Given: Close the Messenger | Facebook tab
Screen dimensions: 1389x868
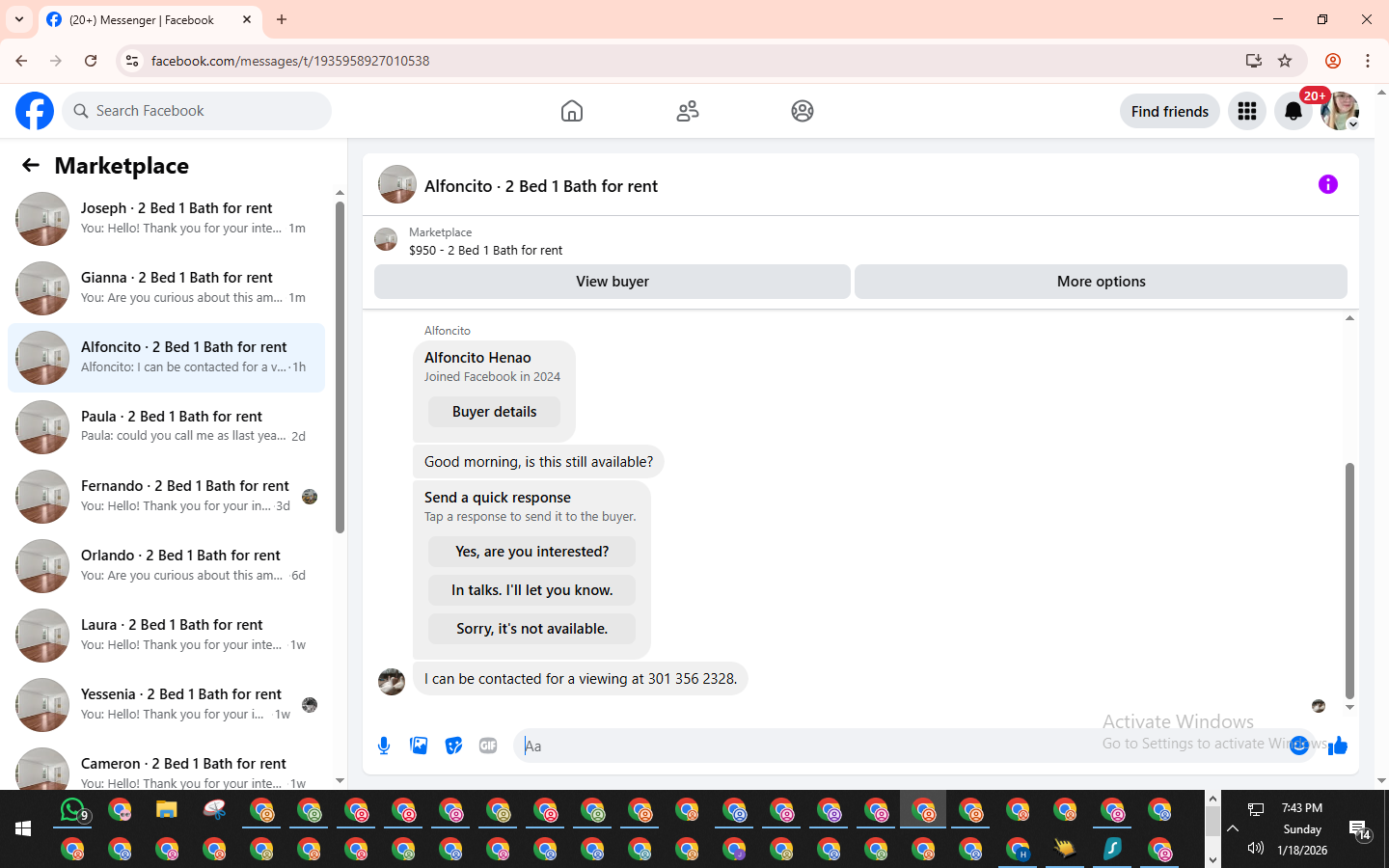Looking at the screenshot, I should pos(247,19).
